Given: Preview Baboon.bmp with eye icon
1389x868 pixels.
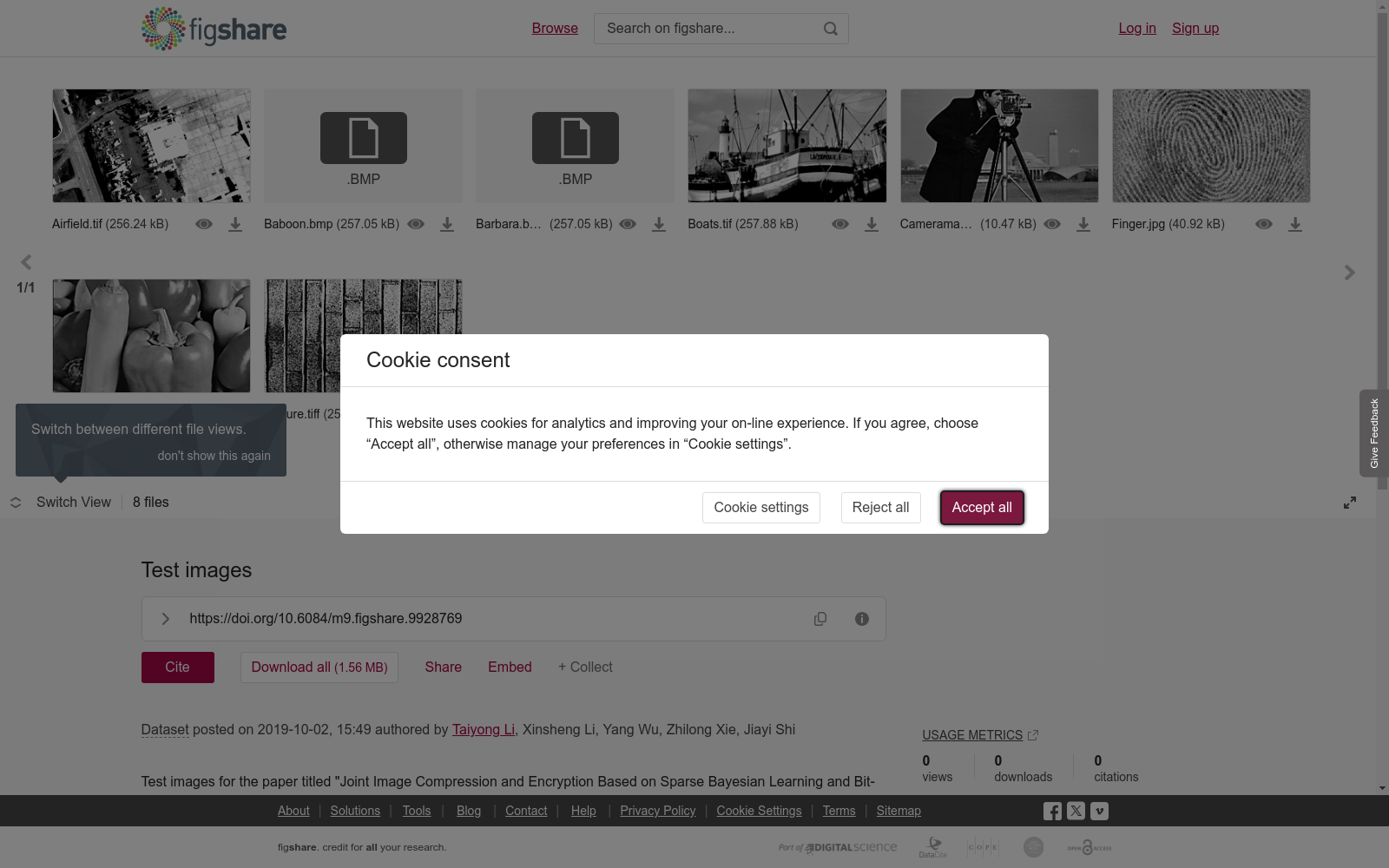Looking at the screenshot, I should tap(416, 224).
